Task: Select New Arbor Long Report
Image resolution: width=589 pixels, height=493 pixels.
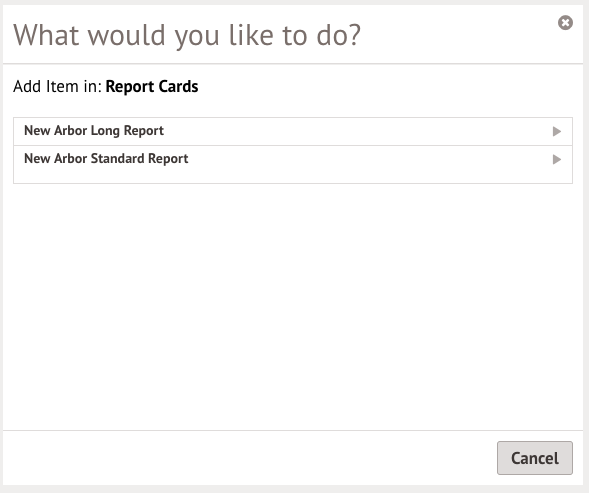Action: point(293,131)
